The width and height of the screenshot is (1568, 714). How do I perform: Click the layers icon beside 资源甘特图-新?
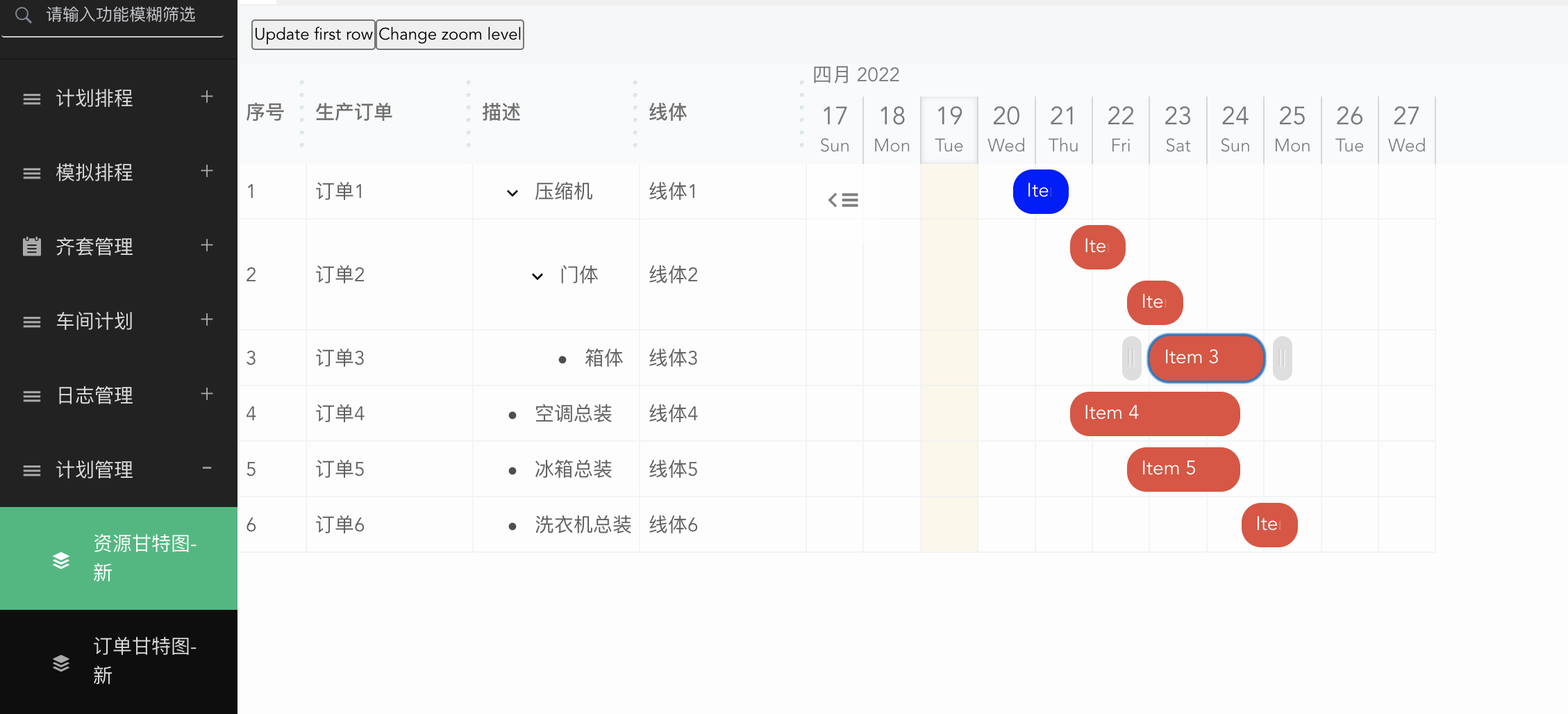pos(61,559)
